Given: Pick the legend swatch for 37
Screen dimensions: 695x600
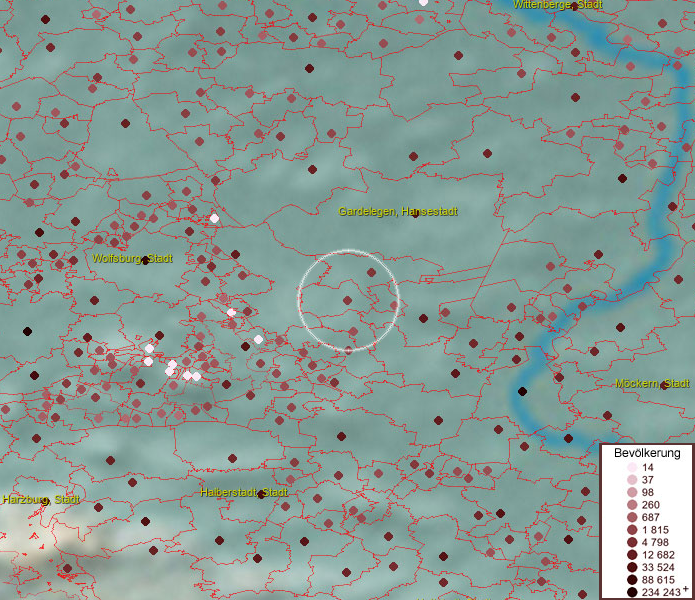Looking at the screenshot, I should [x=633, y=479].
